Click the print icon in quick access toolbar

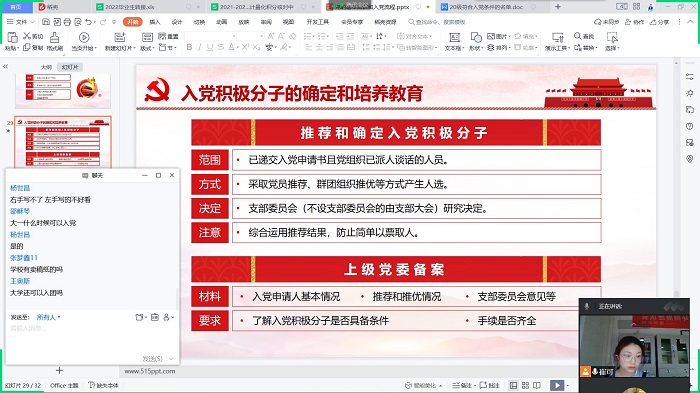pos(67,21)
